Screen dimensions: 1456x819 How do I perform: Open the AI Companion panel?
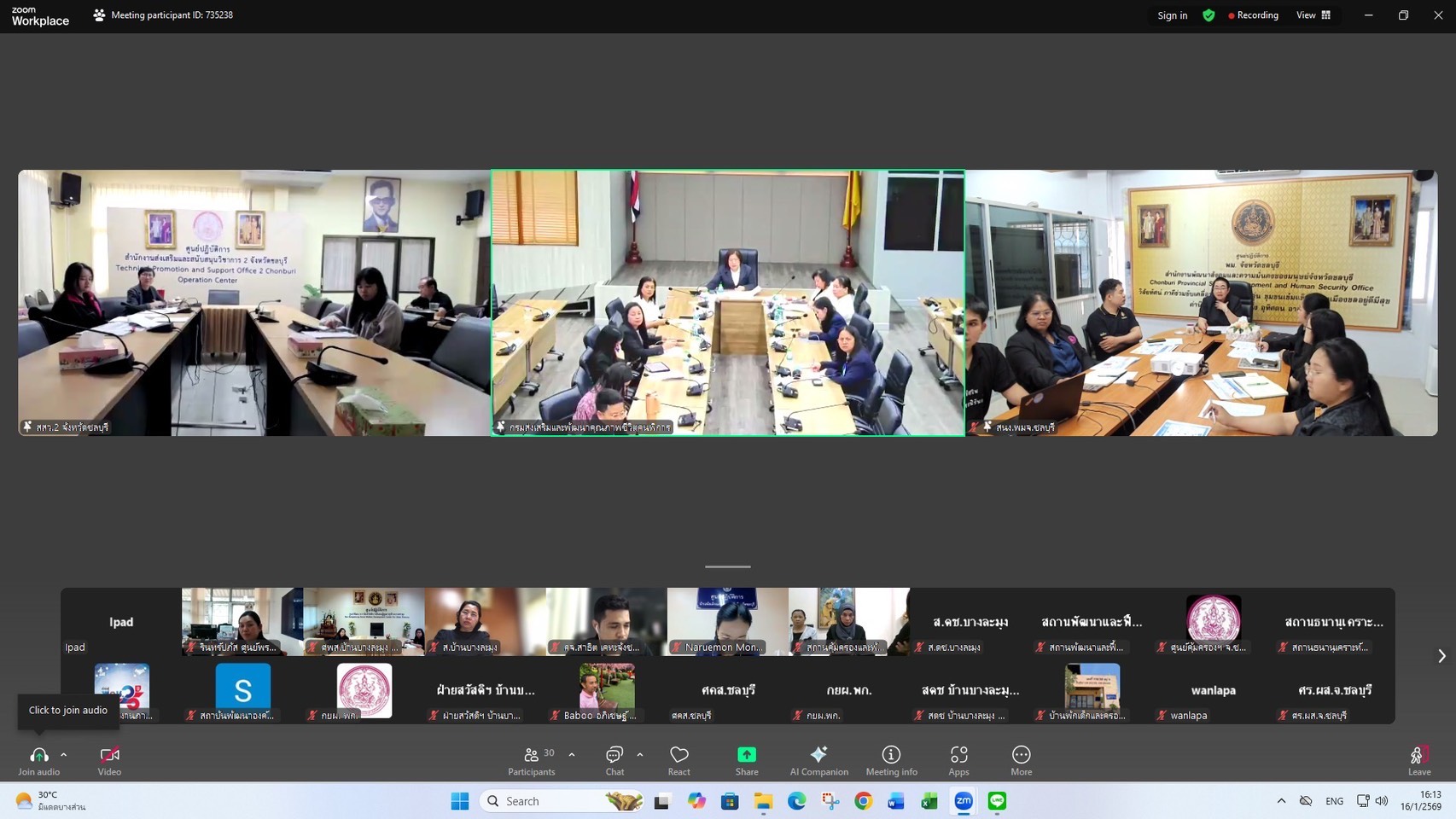pos(818,760)
